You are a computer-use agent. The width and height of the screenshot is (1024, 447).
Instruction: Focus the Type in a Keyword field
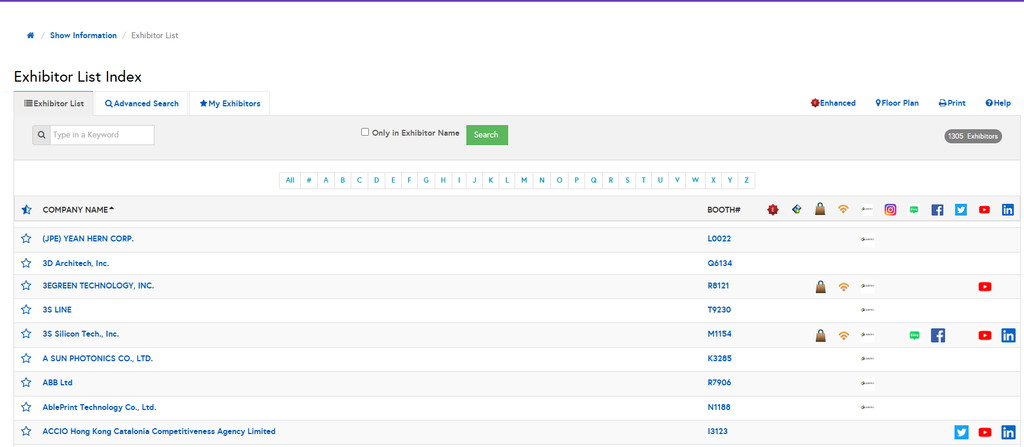pyautogui.click(x=102, y=135)
